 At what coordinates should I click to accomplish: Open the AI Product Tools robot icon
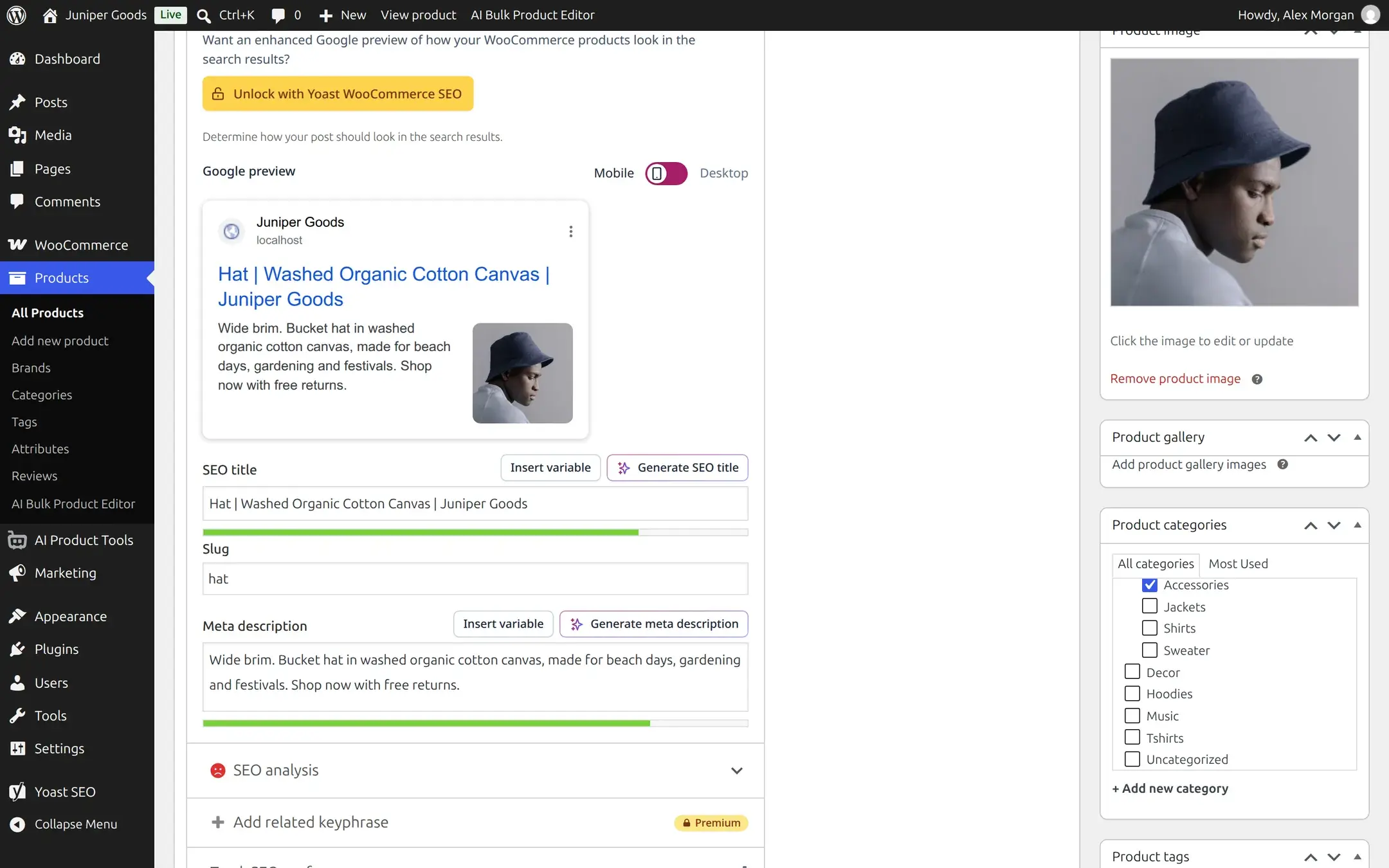coord(17,541)
